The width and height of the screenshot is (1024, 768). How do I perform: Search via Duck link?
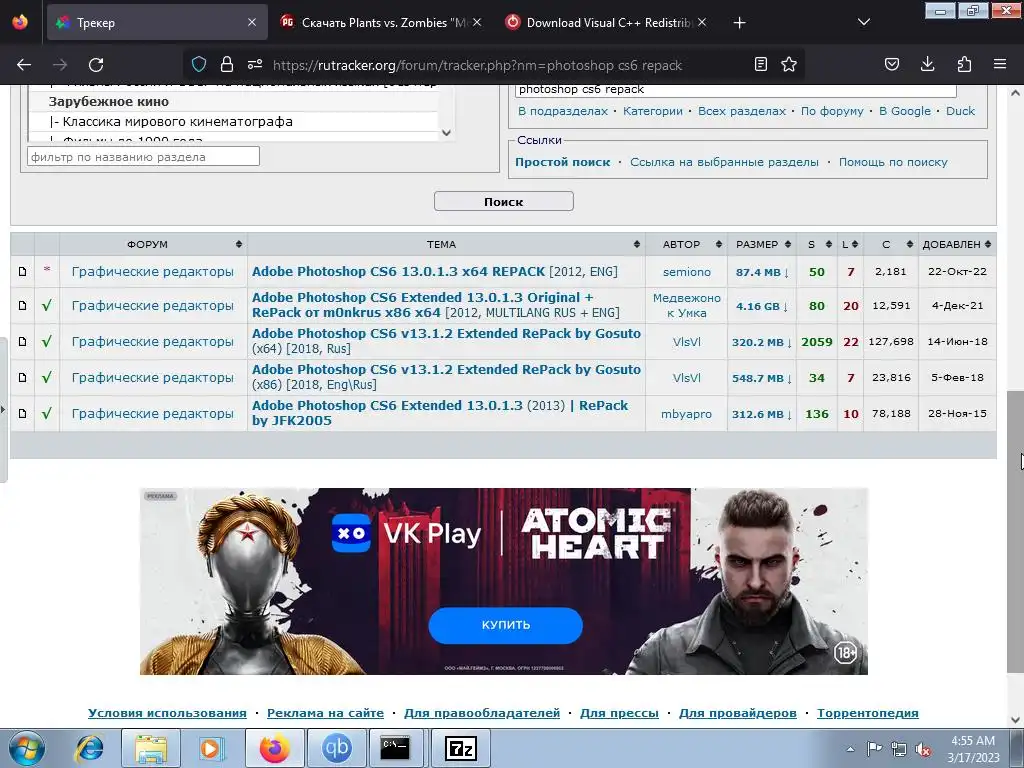(960, 111)
